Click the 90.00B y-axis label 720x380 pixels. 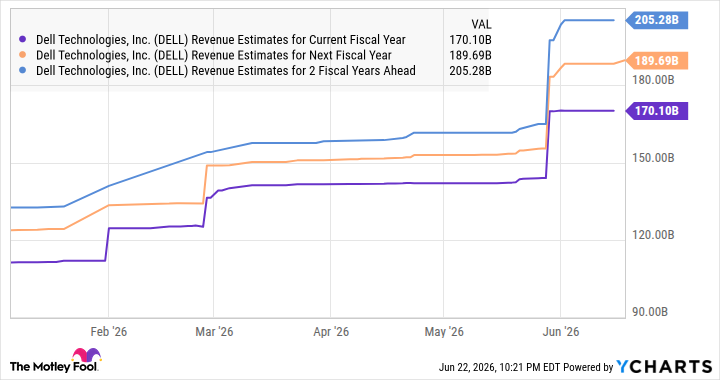pyautogui.click(x=650, y=312)
